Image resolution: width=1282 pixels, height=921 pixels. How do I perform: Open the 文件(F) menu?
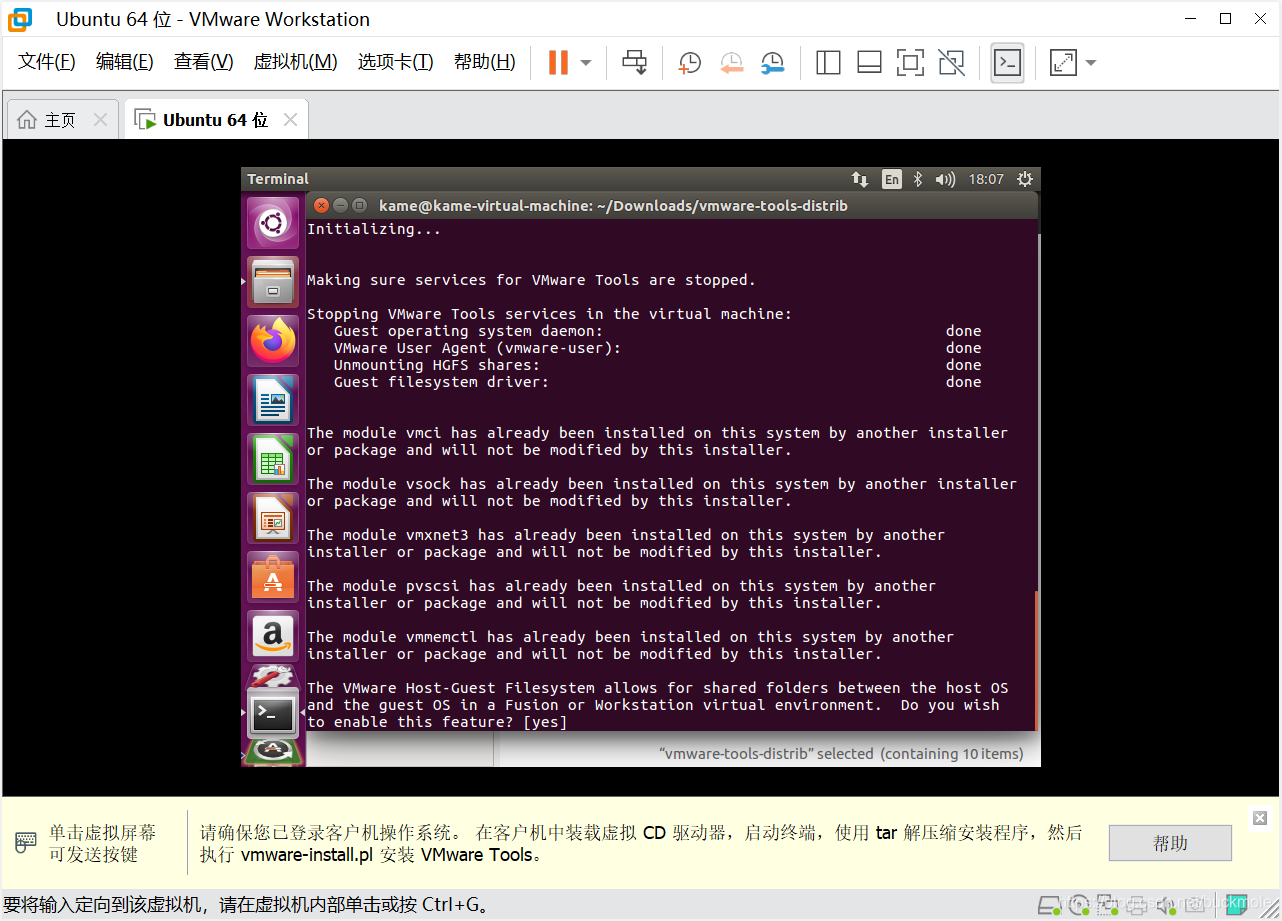(47, 62)
